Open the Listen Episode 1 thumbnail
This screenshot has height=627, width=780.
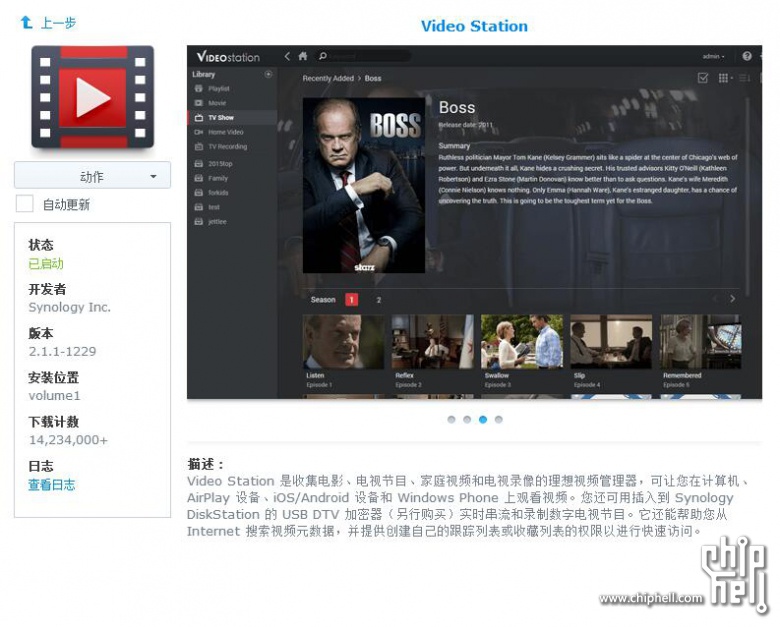click(343, 341)
